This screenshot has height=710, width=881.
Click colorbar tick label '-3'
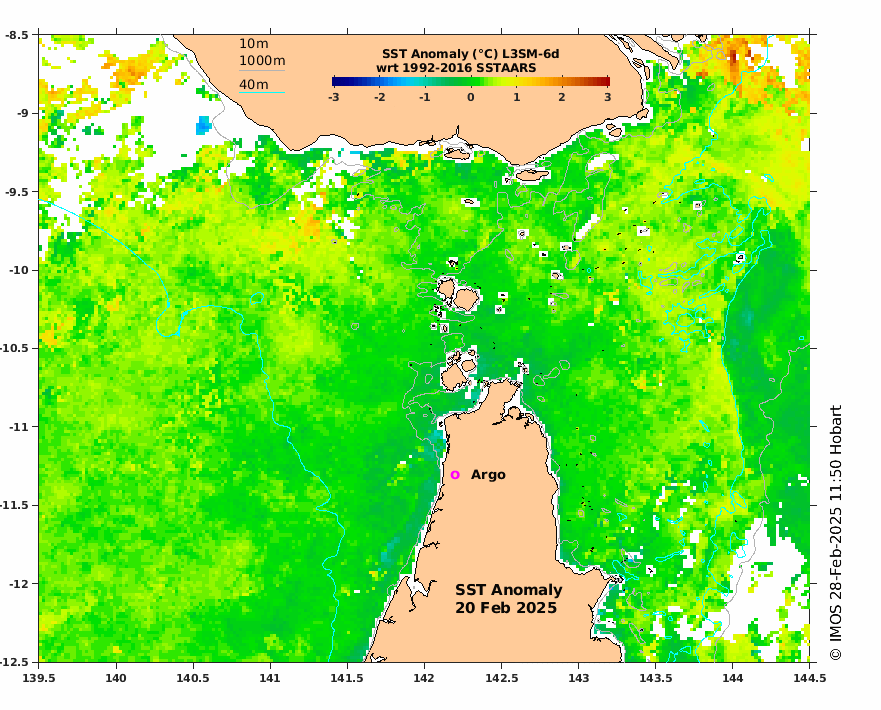[x=334, y=97]
